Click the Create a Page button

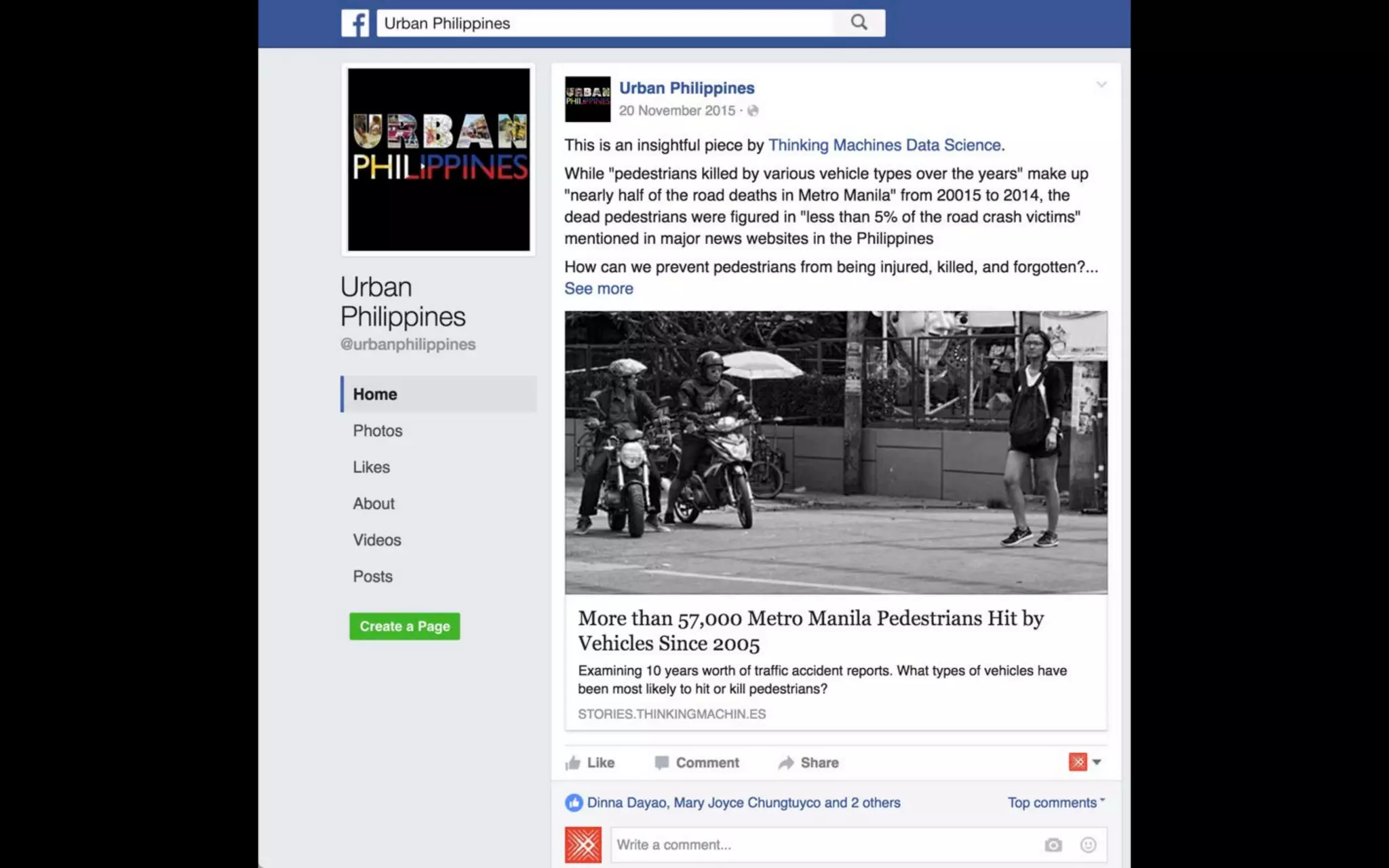405,627
